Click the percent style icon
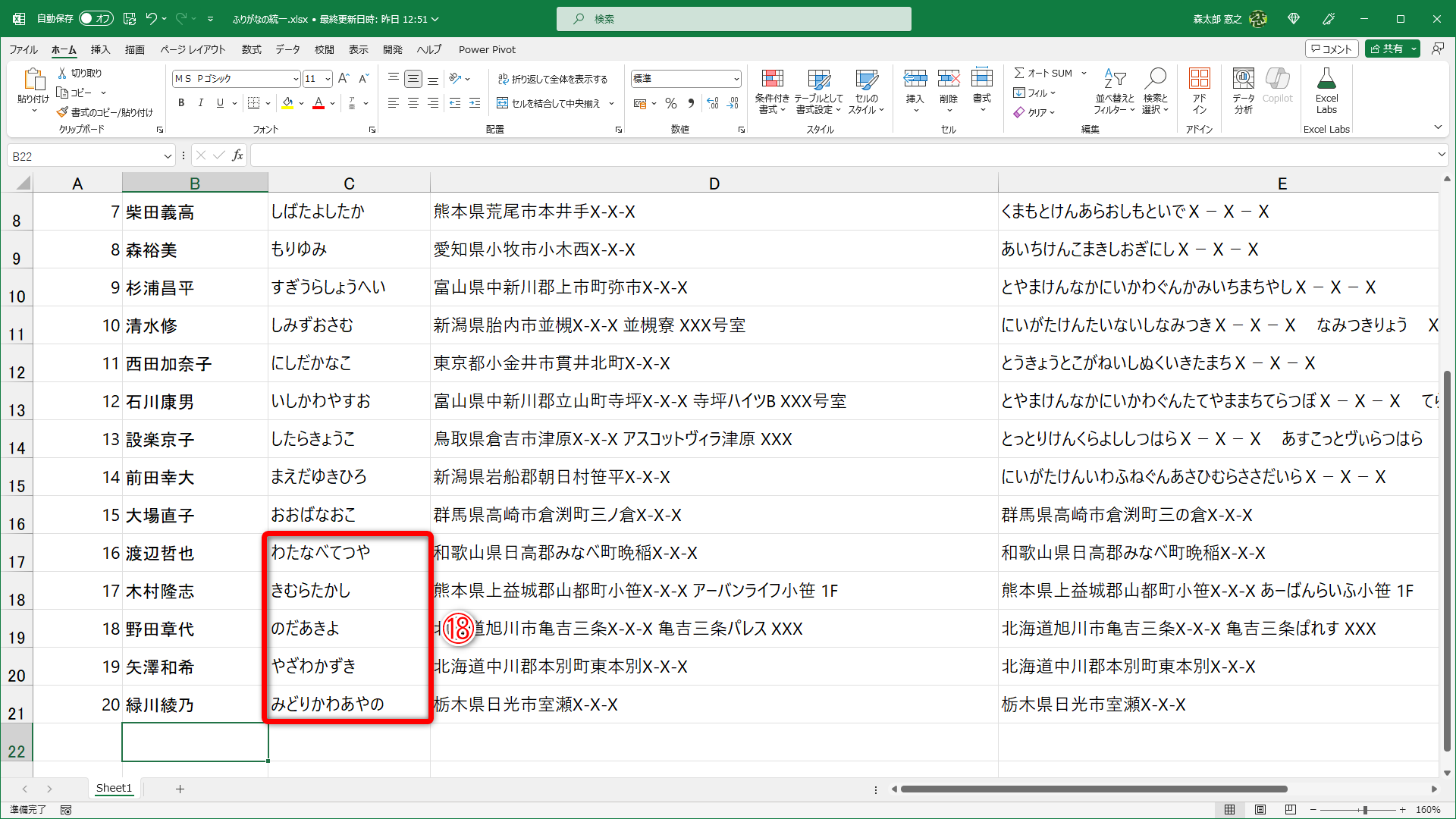This screenshot has height=819, width=1456. tap(671, 103)
